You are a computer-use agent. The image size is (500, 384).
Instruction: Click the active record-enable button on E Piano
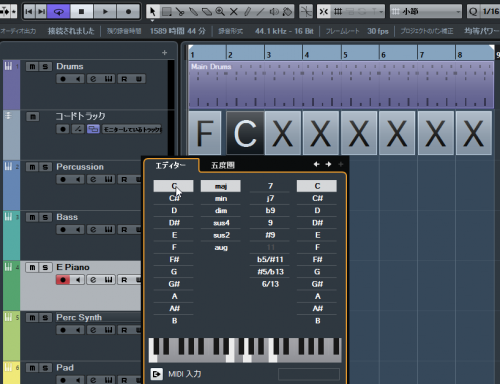point(63,280)
